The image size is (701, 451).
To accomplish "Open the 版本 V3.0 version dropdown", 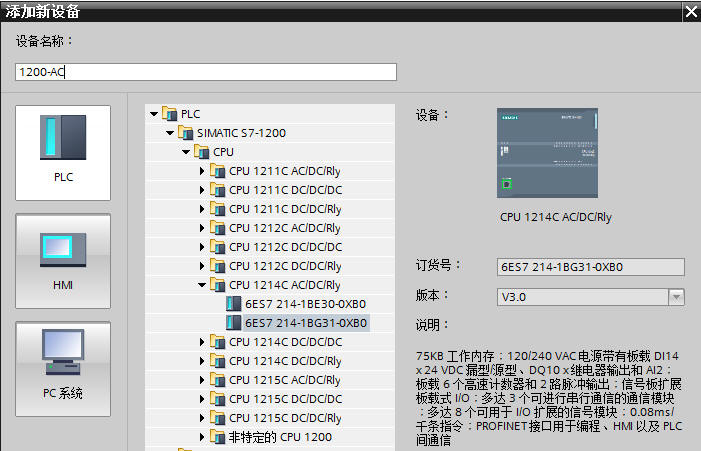I will pyautogui.click(x=676, y=297).
